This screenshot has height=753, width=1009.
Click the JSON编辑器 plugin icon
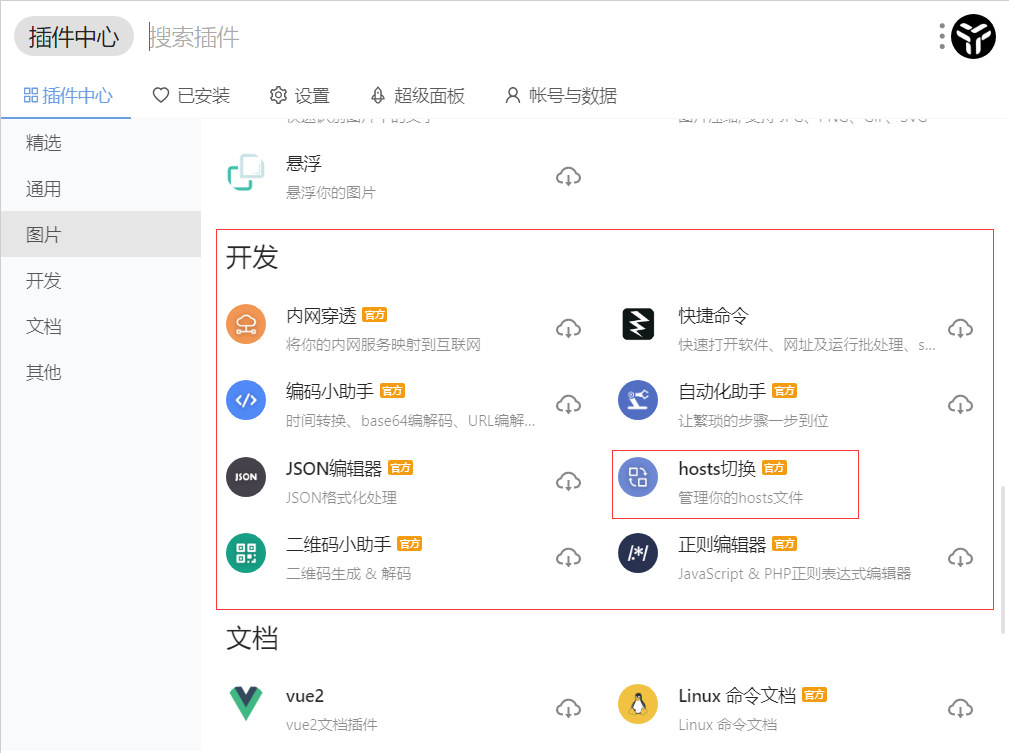click(x=246, y=478)
